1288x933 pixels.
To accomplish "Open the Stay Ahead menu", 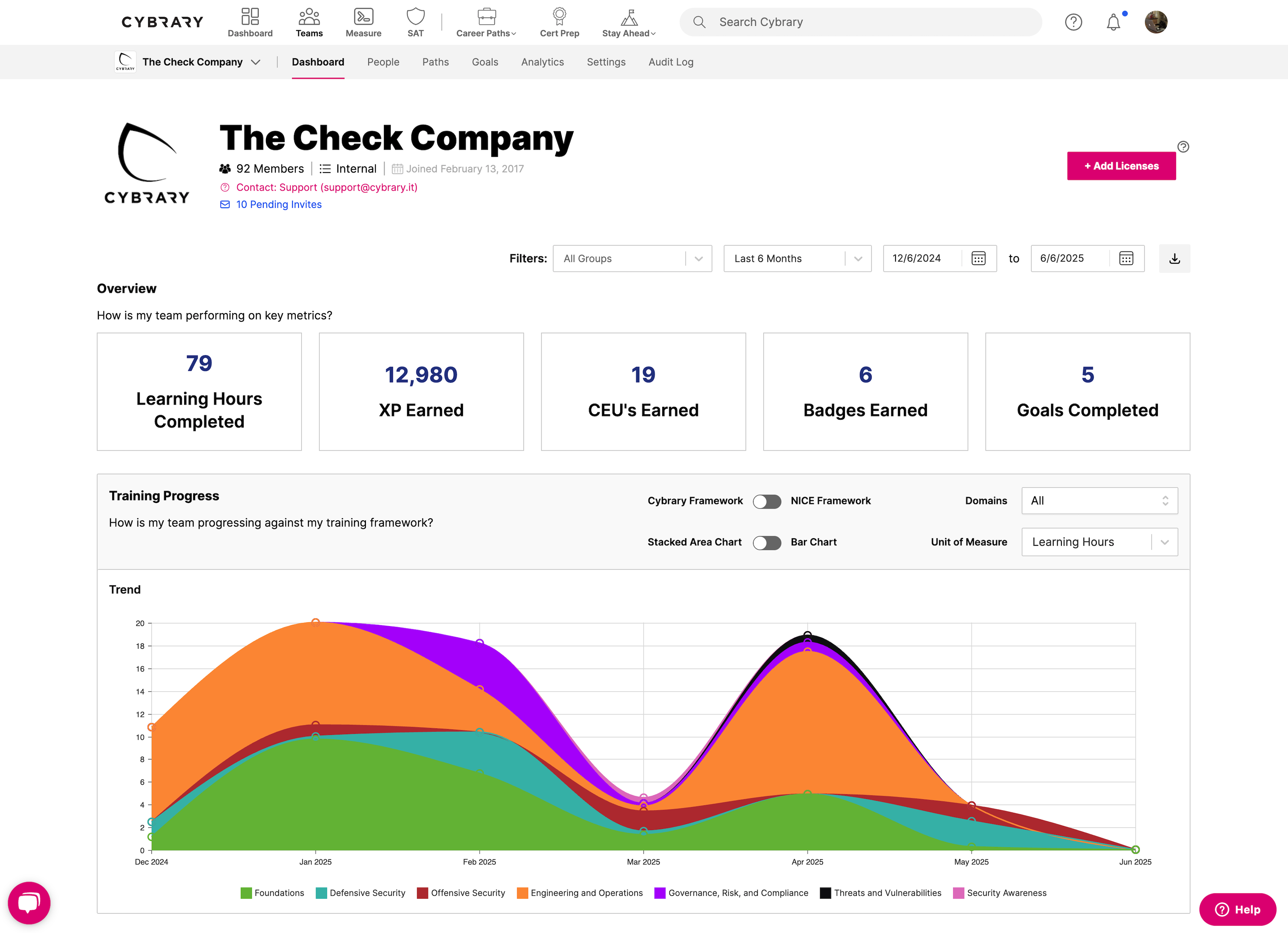I will tap(629, 22).
